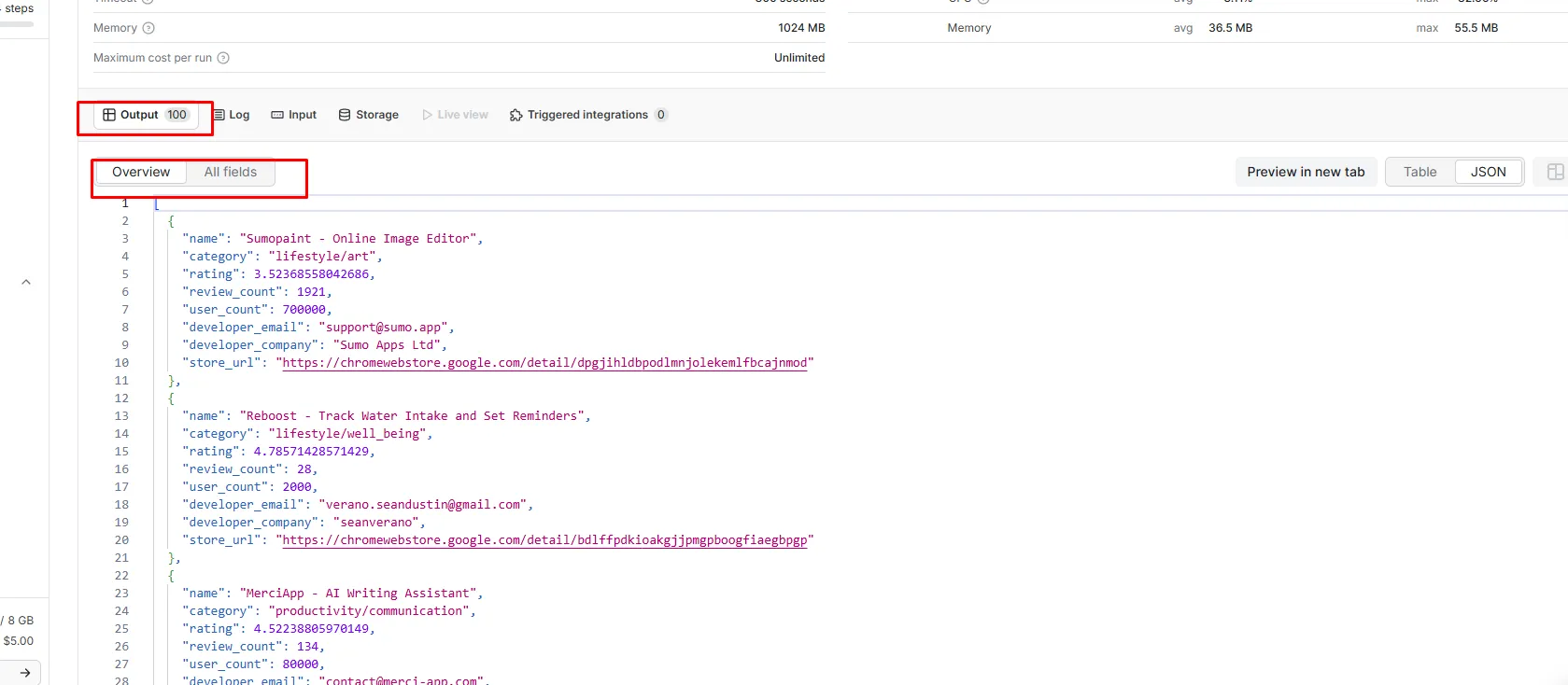Click the rating value 4.78571428571429

(311, 452)
